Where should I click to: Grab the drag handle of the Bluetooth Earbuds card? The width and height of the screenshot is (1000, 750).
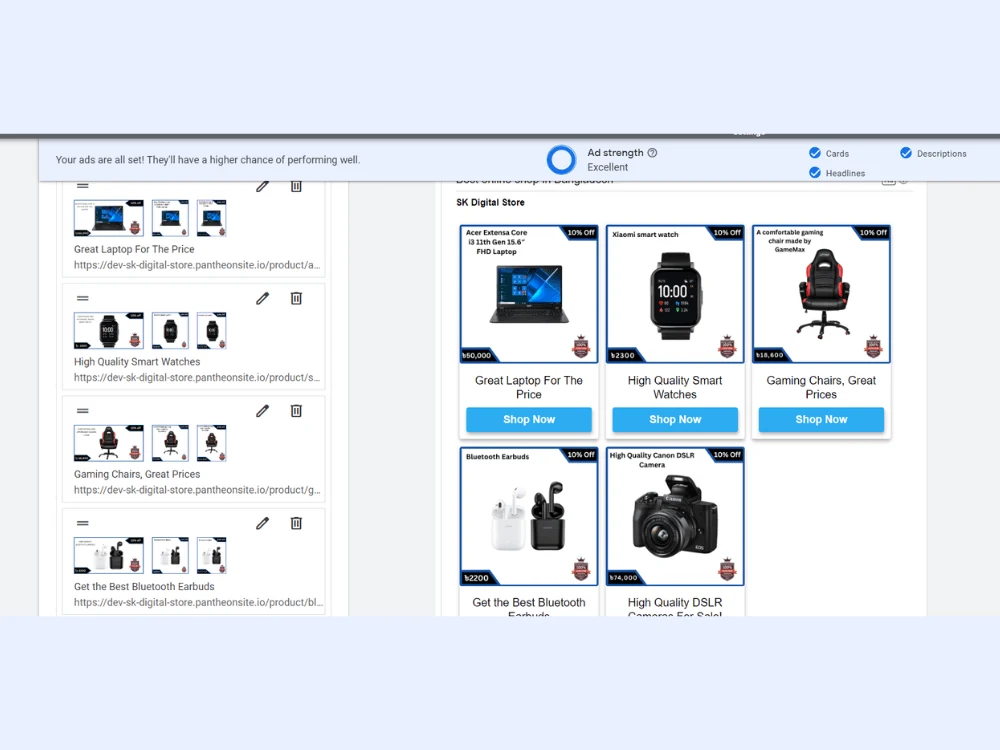82,522
